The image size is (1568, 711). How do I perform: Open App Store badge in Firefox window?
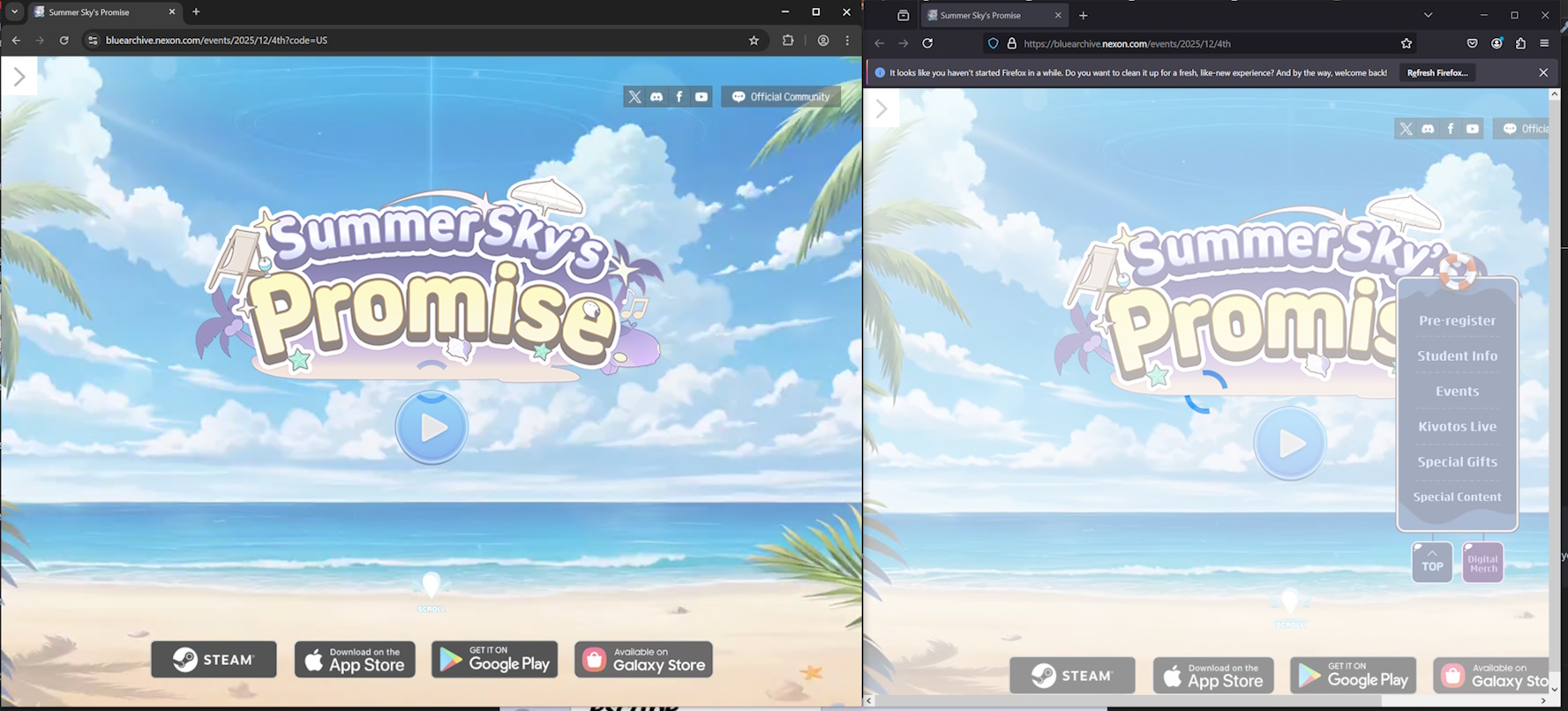click(x=1213, y=676)
